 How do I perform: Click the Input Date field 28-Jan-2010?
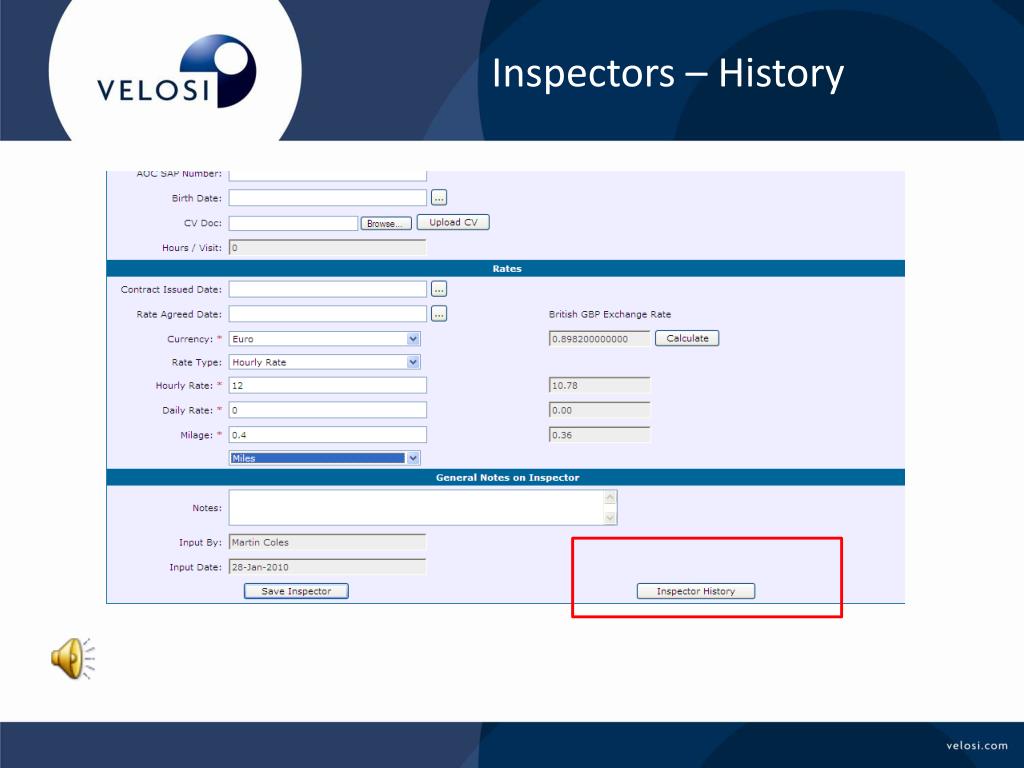click(x=328, y=567)
